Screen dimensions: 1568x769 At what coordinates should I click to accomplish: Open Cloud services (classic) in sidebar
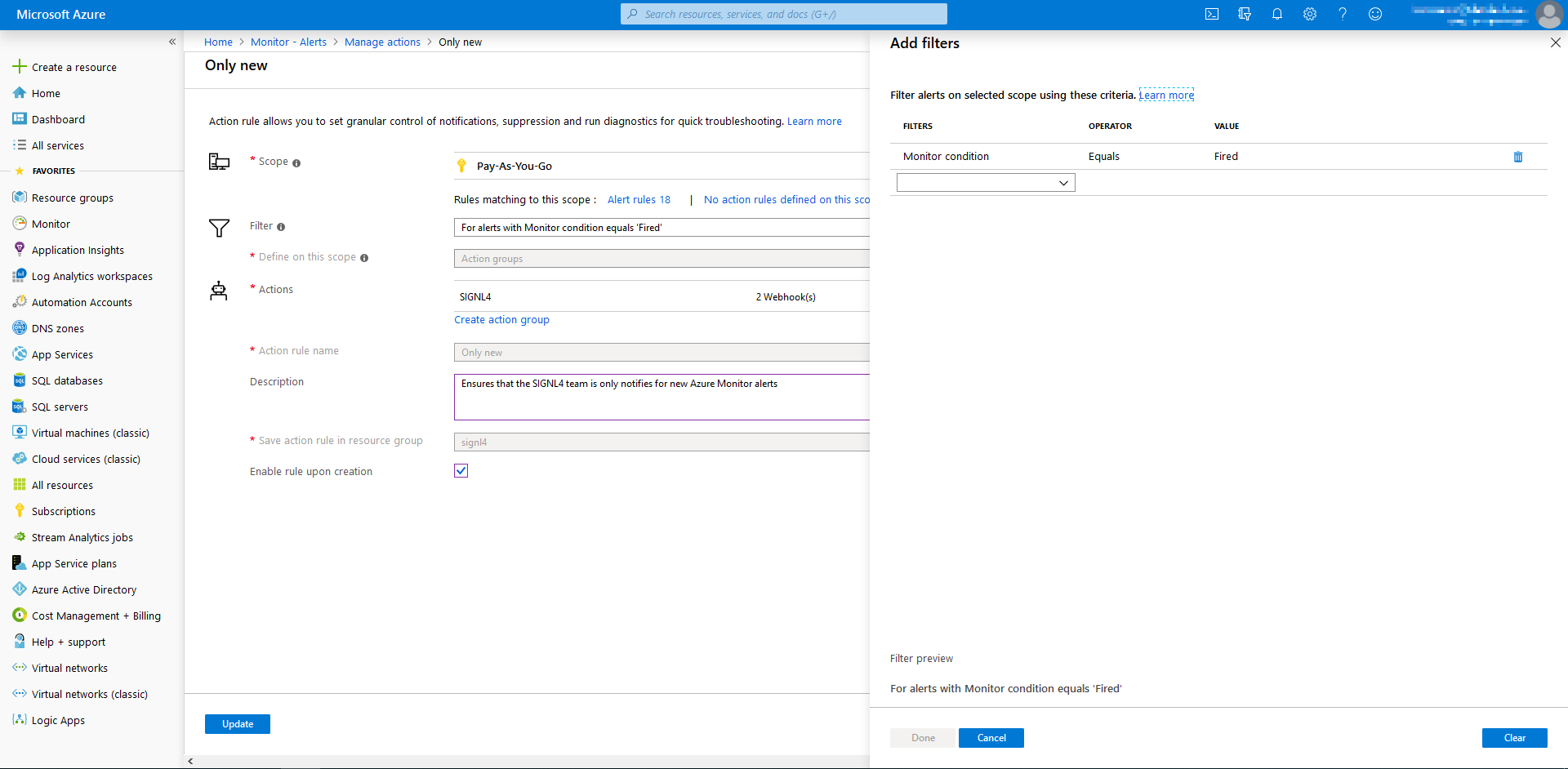click(x=86, y=459)
